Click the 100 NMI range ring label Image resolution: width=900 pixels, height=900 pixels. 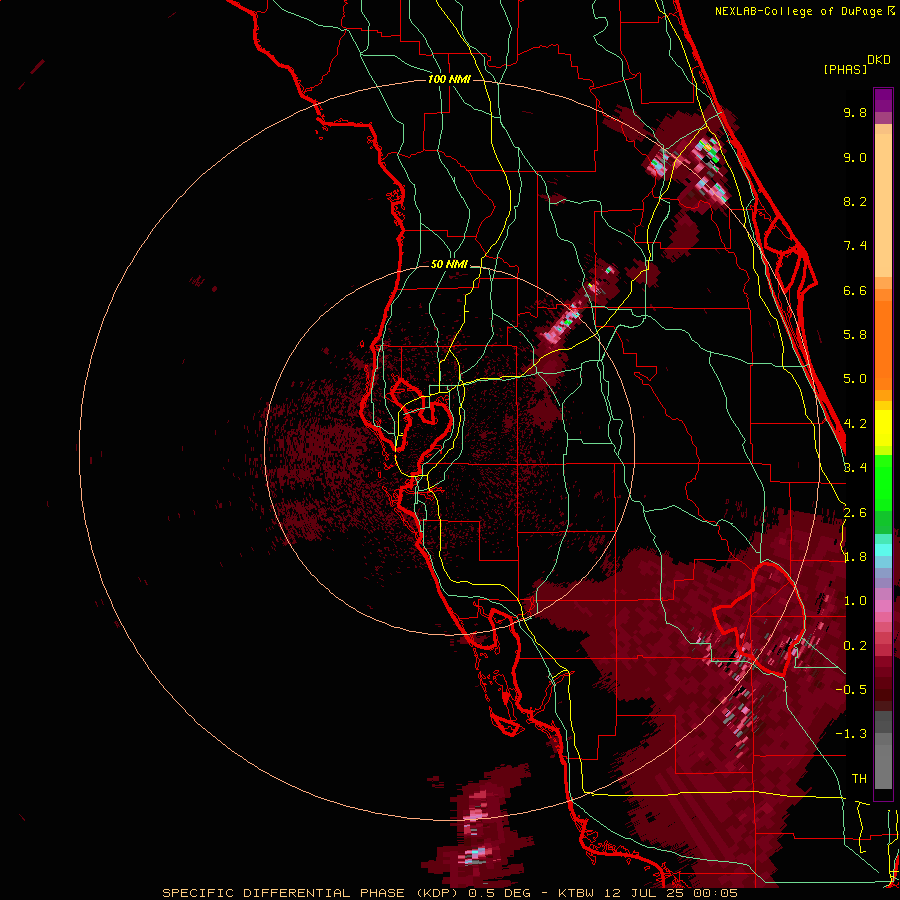pyautogui.click(x=449, y=79)
